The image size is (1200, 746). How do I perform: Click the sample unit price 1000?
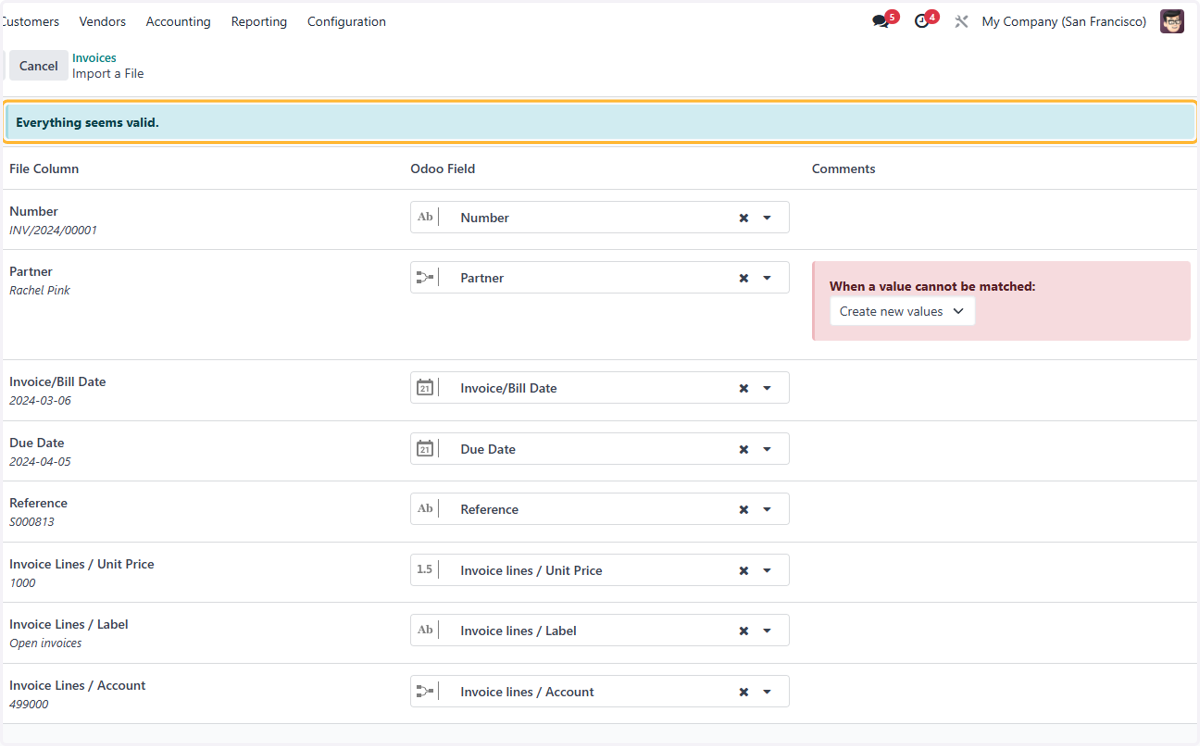coord(22,583)
